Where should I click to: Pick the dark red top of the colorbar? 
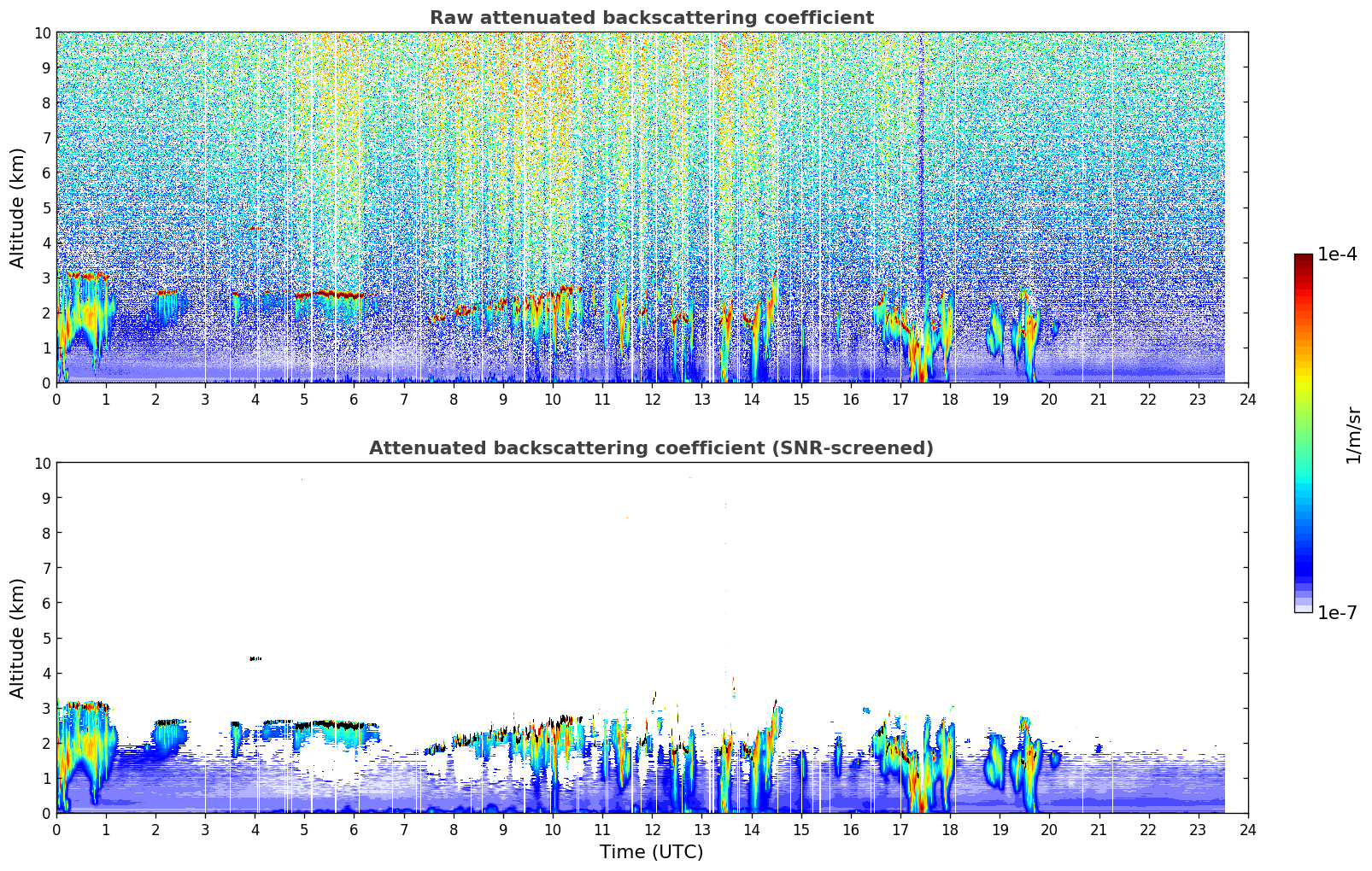(1303, 260)
